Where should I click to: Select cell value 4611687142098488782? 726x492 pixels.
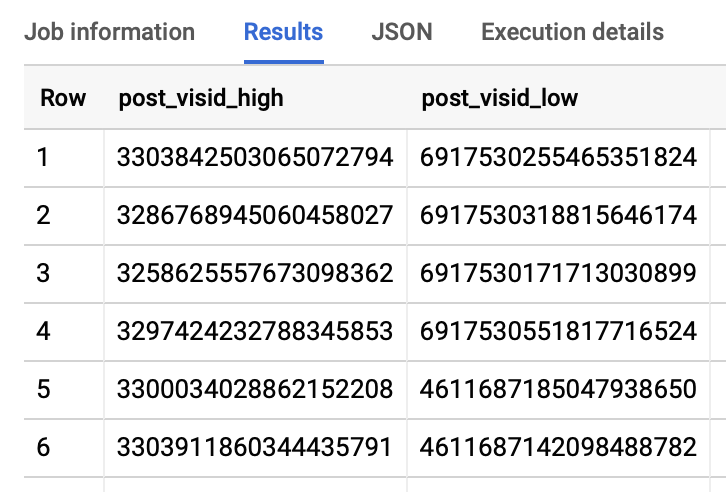(558, 447)
